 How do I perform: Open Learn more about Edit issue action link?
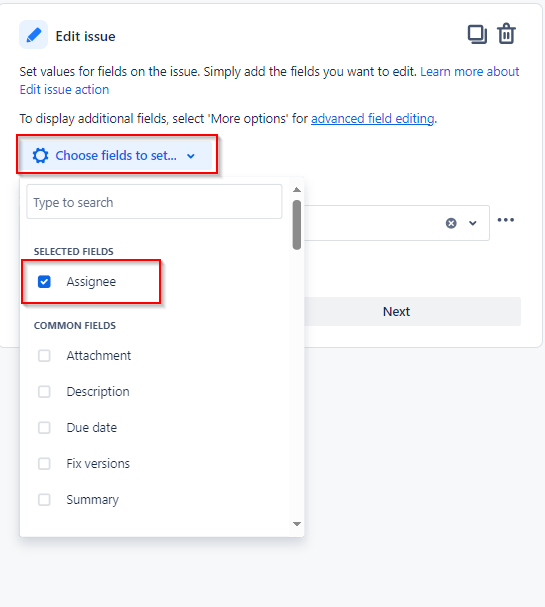point(270,81)
